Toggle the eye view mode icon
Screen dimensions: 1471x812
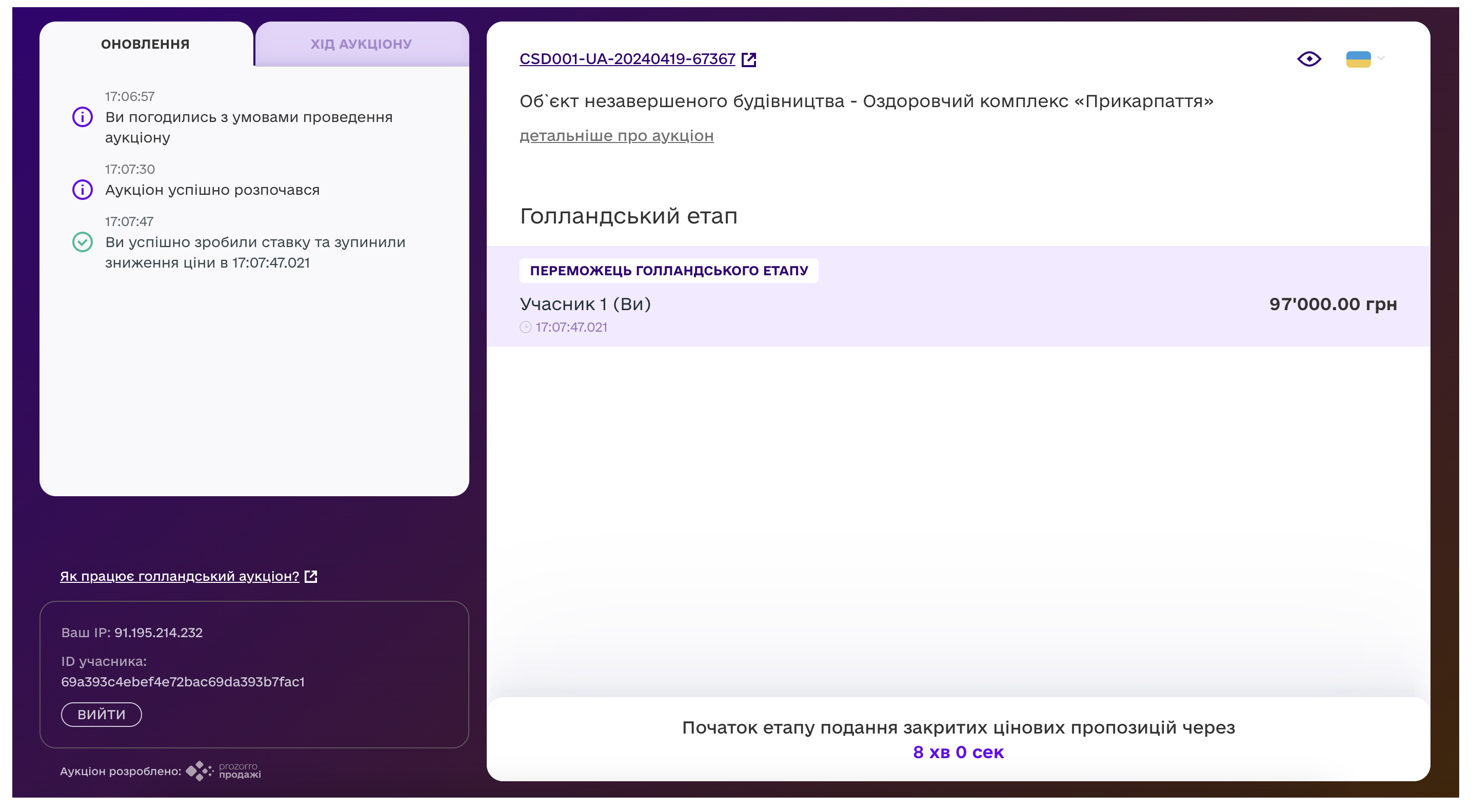[x=1309, y=59]
